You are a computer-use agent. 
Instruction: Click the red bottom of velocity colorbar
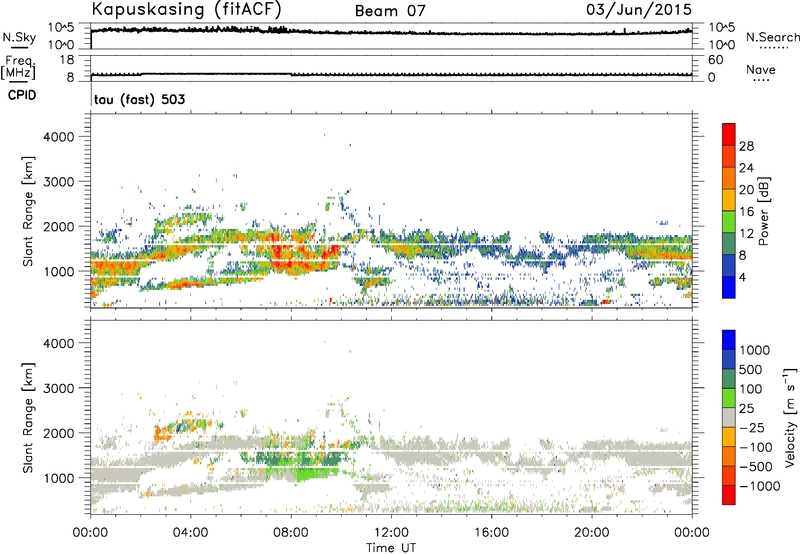[x=729, y=495]
